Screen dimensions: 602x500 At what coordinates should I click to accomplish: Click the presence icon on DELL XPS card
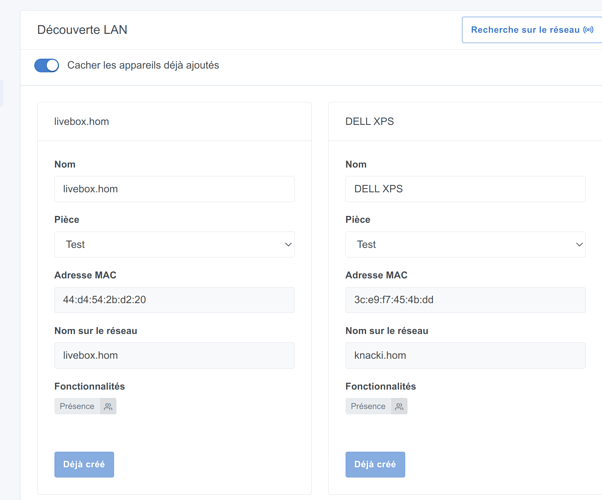399,407
